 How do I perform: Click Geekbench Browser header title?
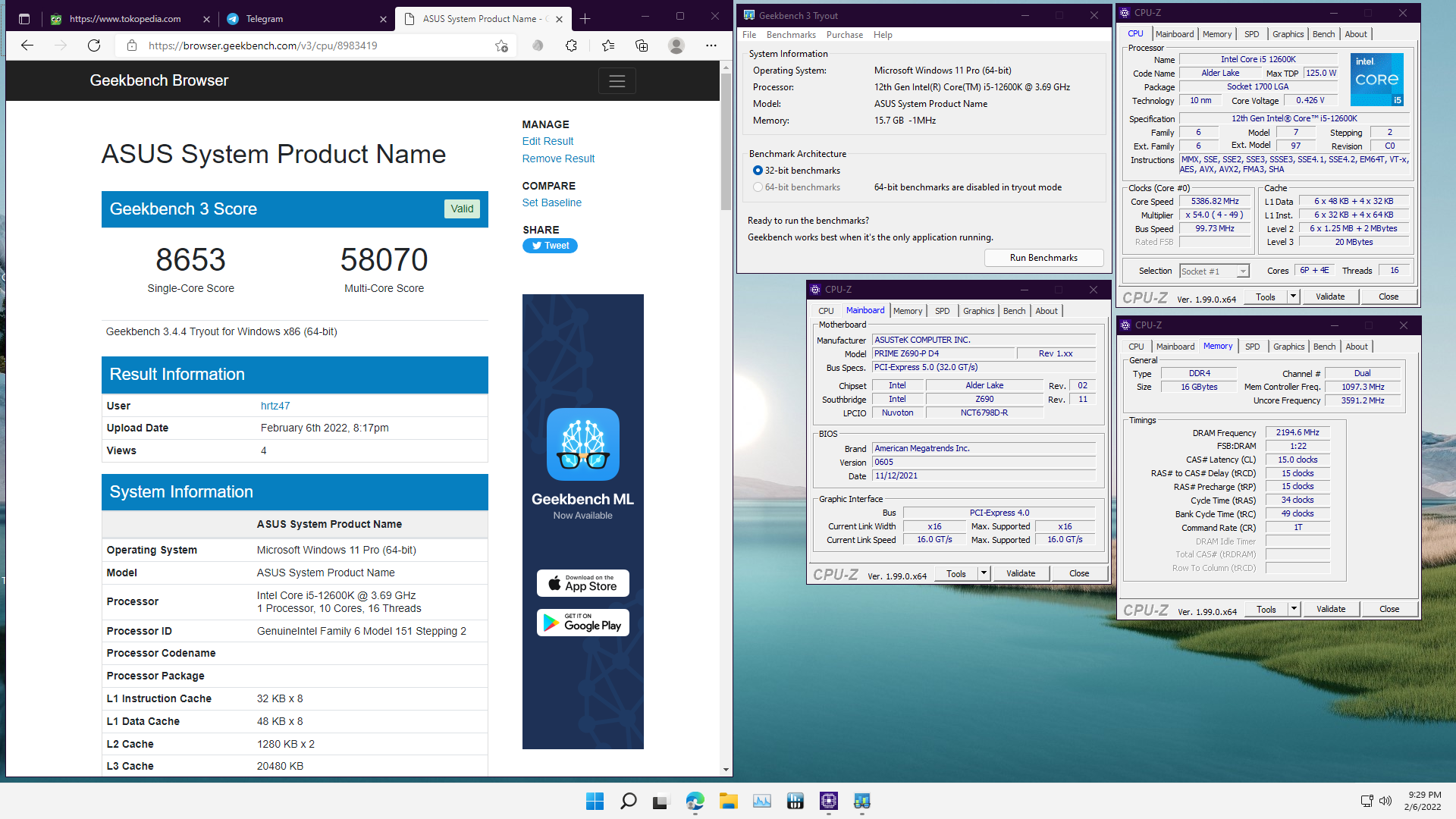click(158, 80)
